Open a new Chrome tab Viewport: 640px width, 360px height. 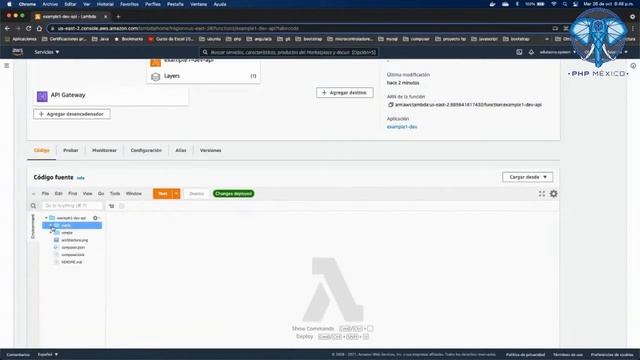[118, 17]
